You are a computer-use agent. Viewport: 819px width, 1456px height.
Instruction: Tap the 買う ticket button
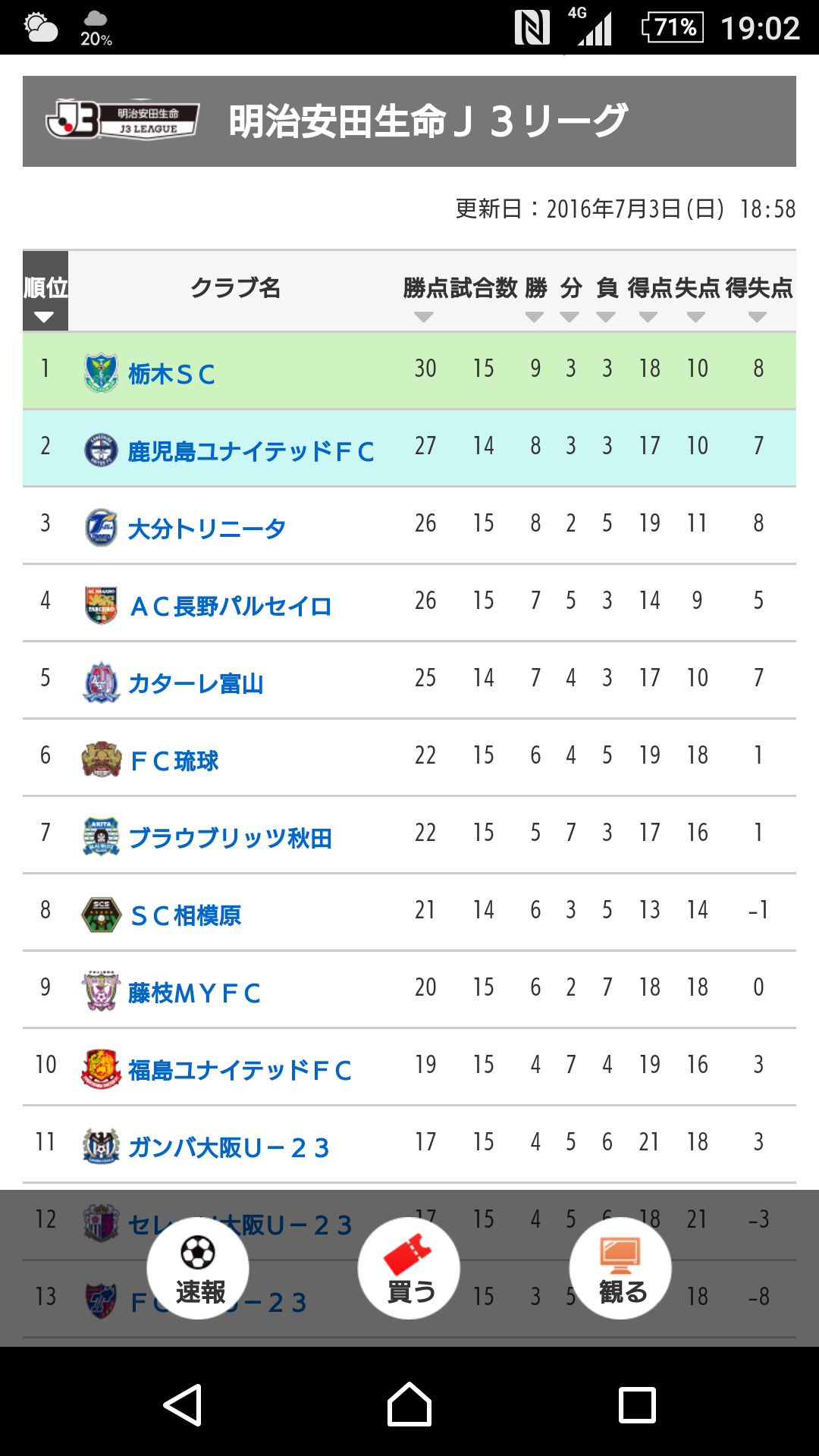tap(409, 1267)
